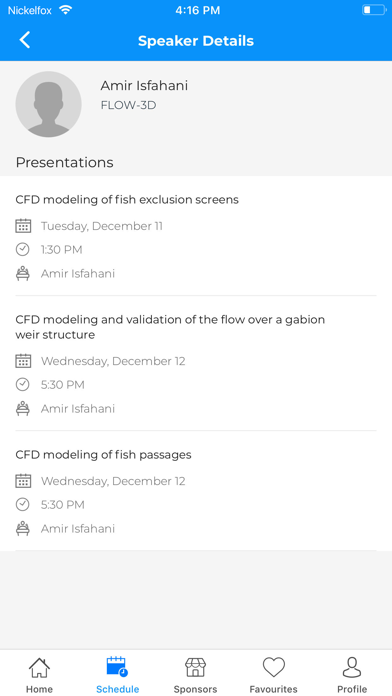392x696 pixels.
Task: Select the Speaker Details title
Action: click(196, 41)
